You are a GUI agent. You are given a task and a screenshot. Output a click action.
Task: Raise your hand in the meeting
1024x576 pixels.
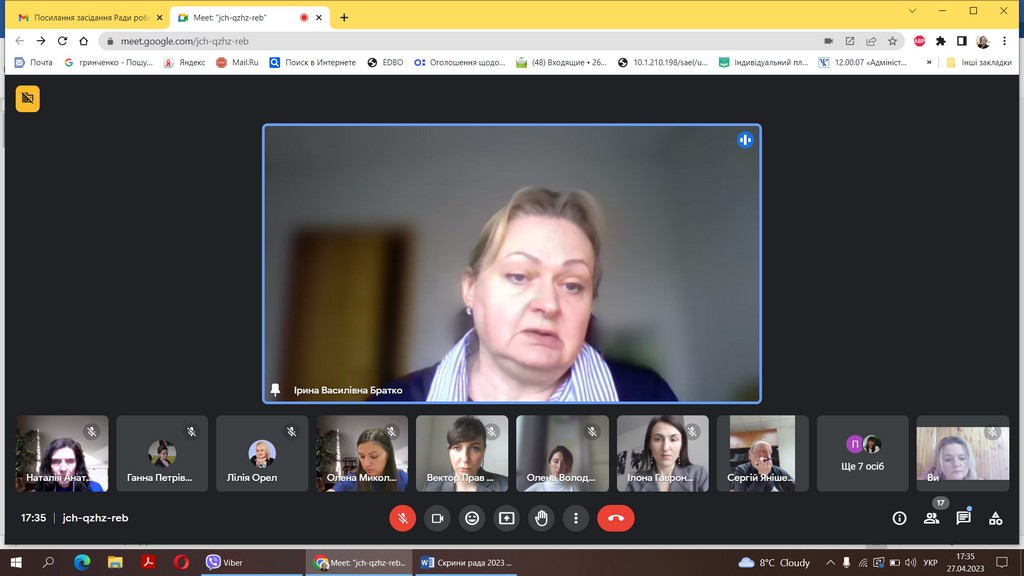click(541, 518)
